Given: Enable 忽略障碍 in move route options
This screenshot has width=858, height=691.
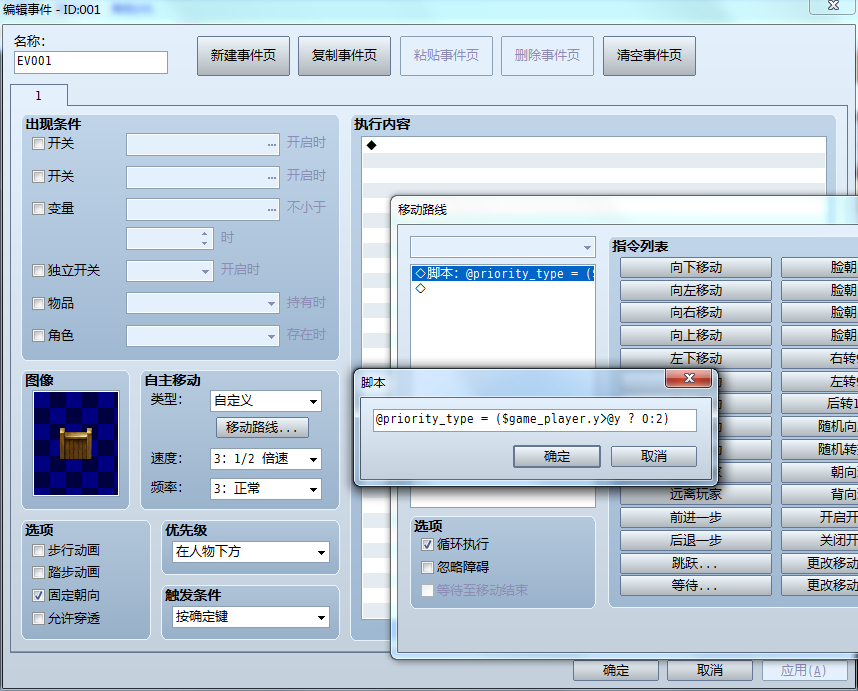Looking at the screenshot, I should point(427,567).
